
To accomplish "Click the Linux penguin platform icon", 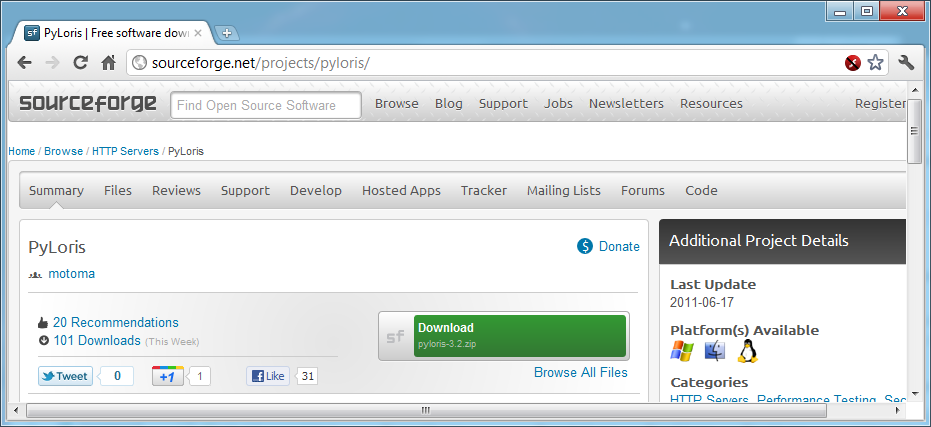I will pyautogui.click(x=748, y=351).
